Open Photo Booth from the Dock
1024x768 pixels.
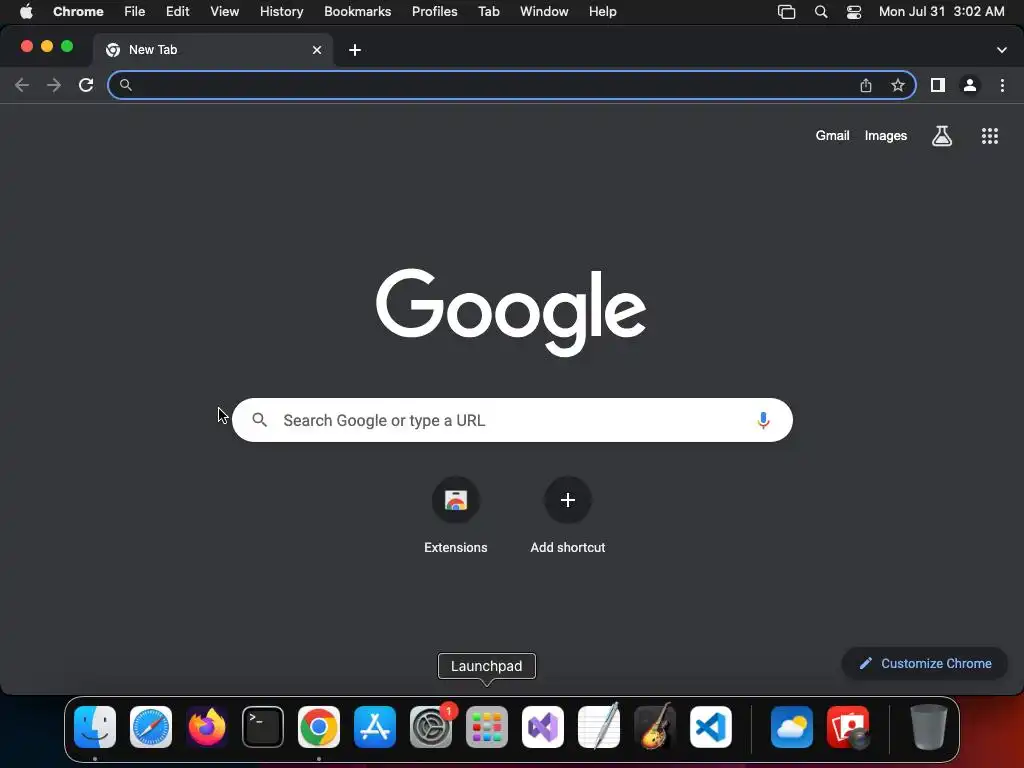[x=848, y=727]
